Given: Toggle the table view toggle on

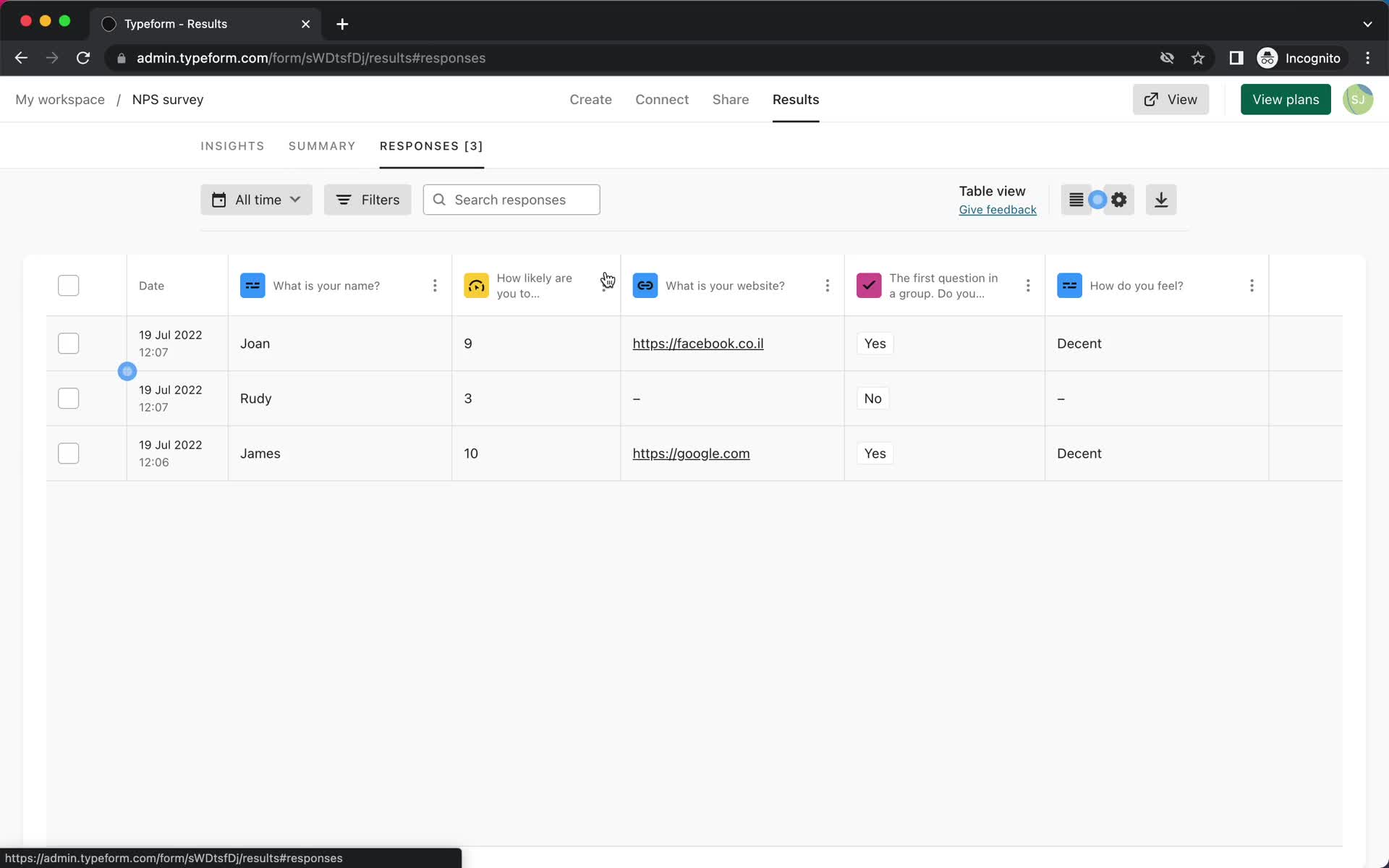Looking at the screenshot, I should [1097, 199].
